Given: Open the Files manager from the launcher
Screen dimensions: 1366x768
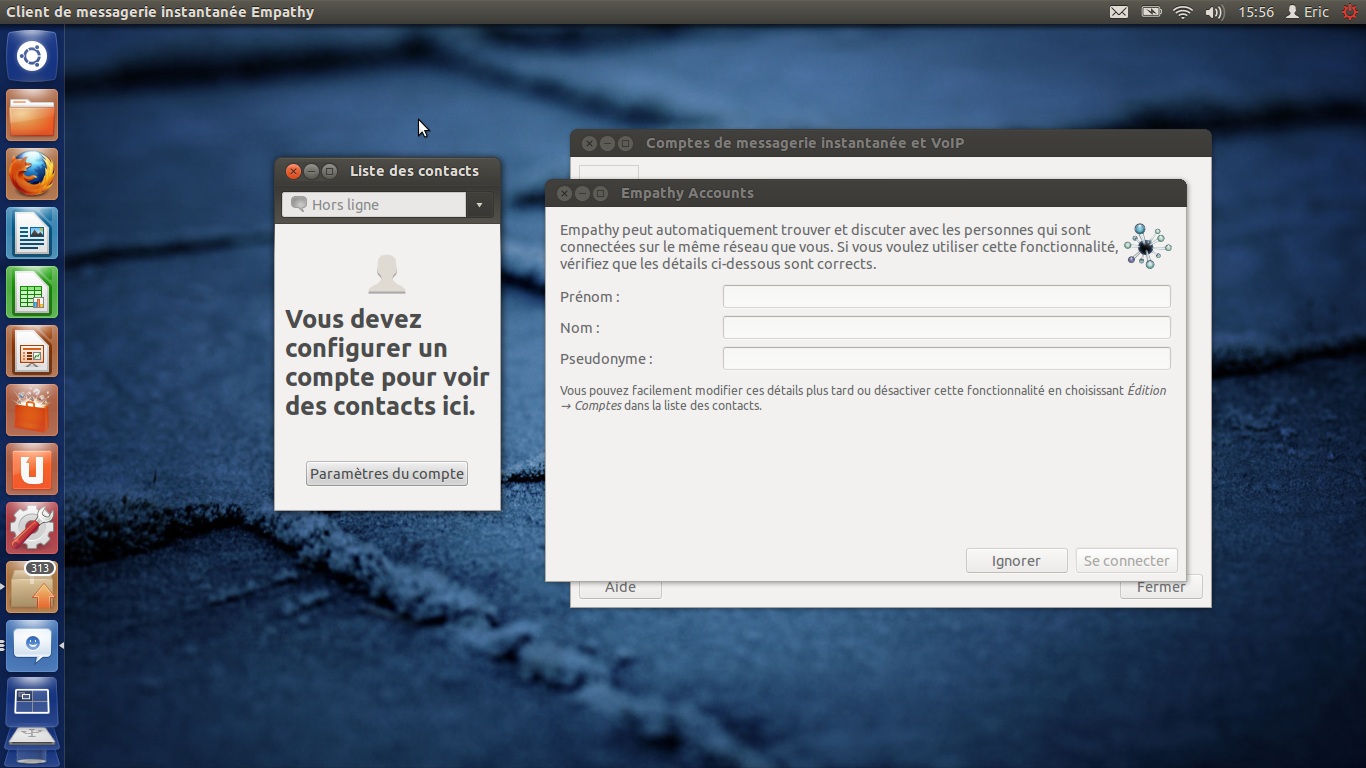Looking at the screenshot, I should coord(32,115).
